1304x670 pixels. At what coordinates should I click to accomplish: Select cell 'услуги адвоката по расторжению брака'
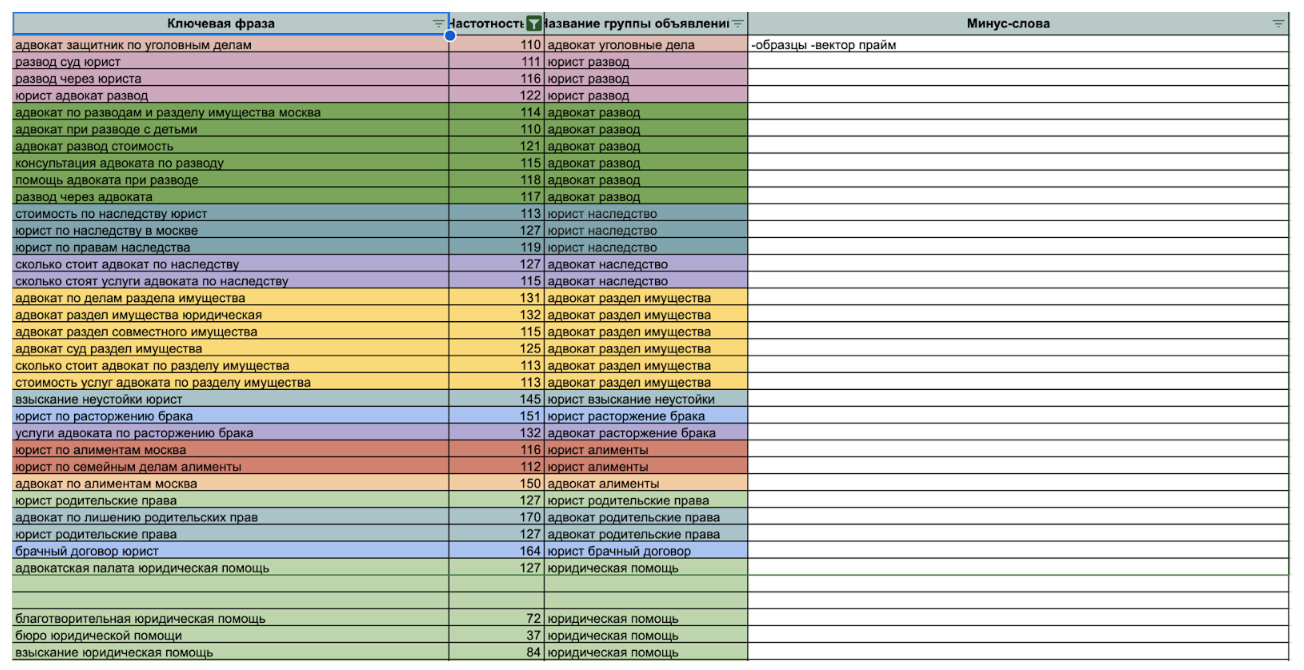pos(231,433)
